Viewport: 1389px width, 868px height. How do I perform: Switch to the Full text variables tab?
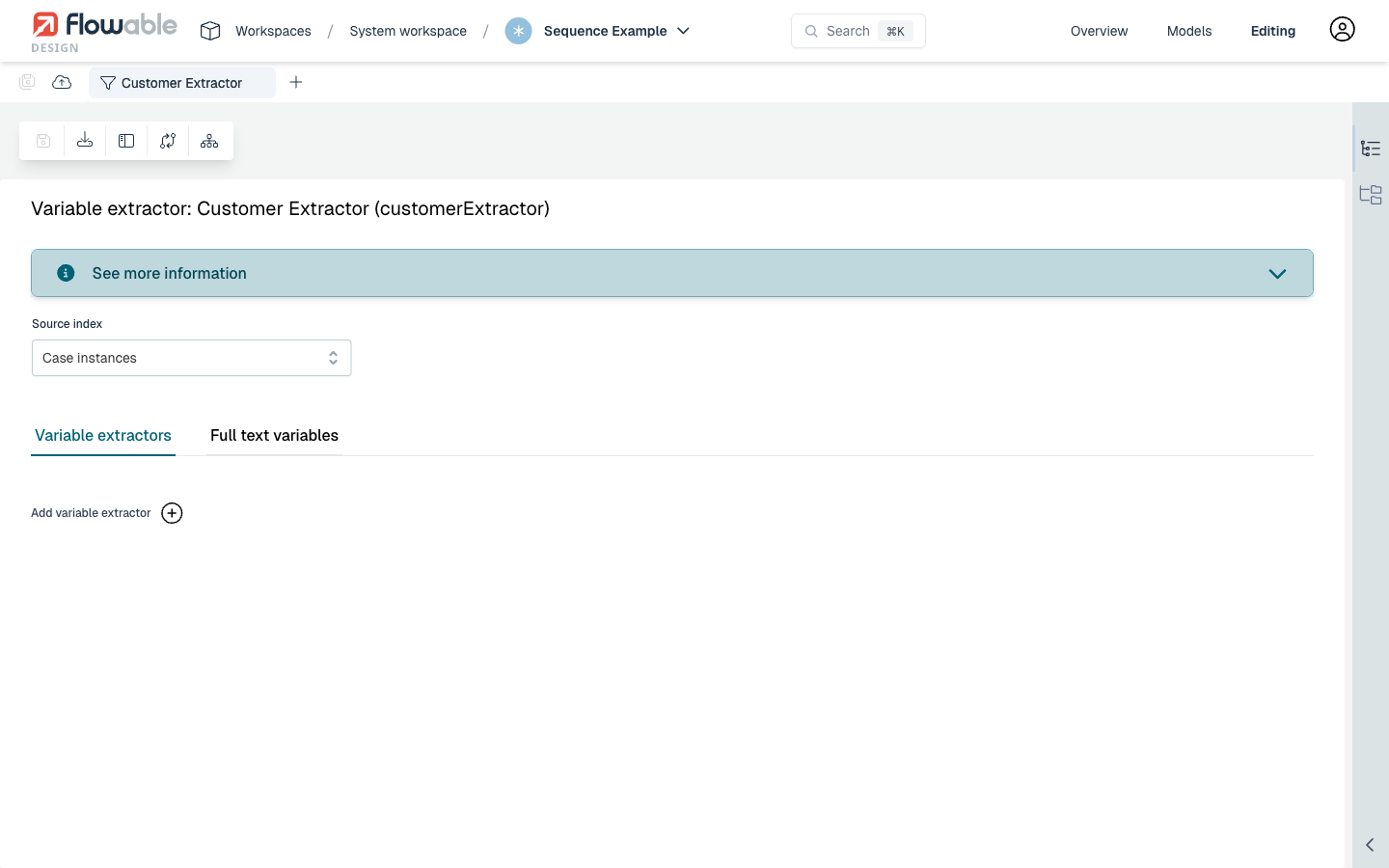274,435
